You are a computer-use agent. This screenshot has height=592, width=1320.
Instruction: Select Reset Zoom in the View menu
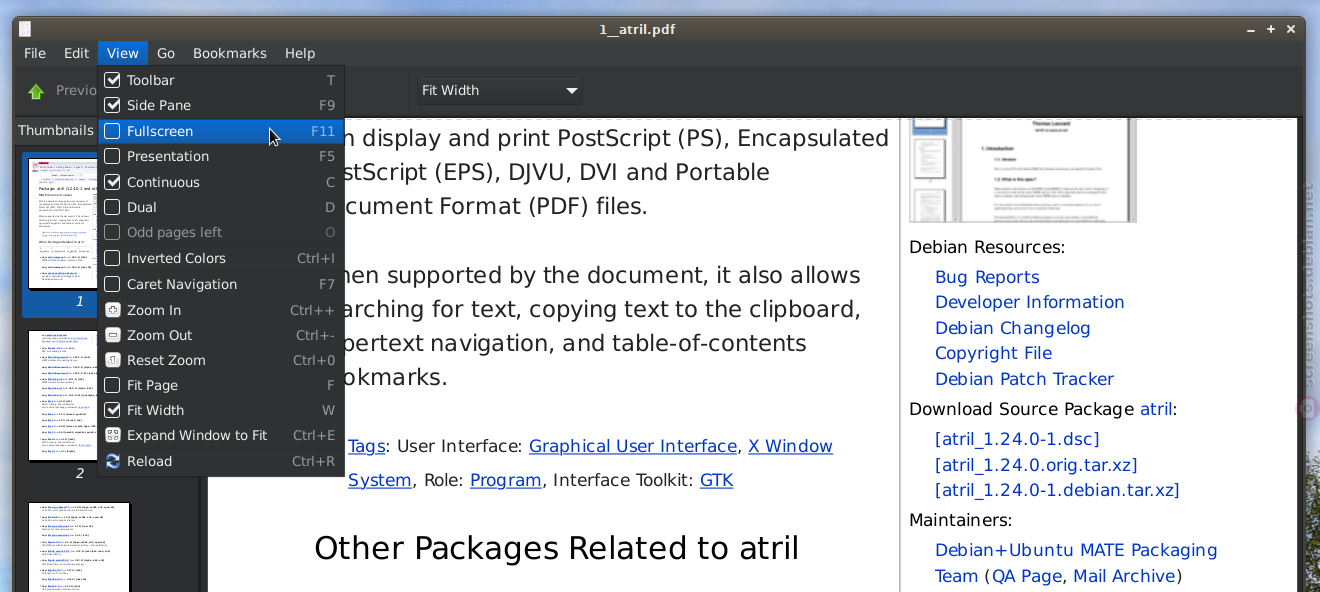[x=221, y=360]
